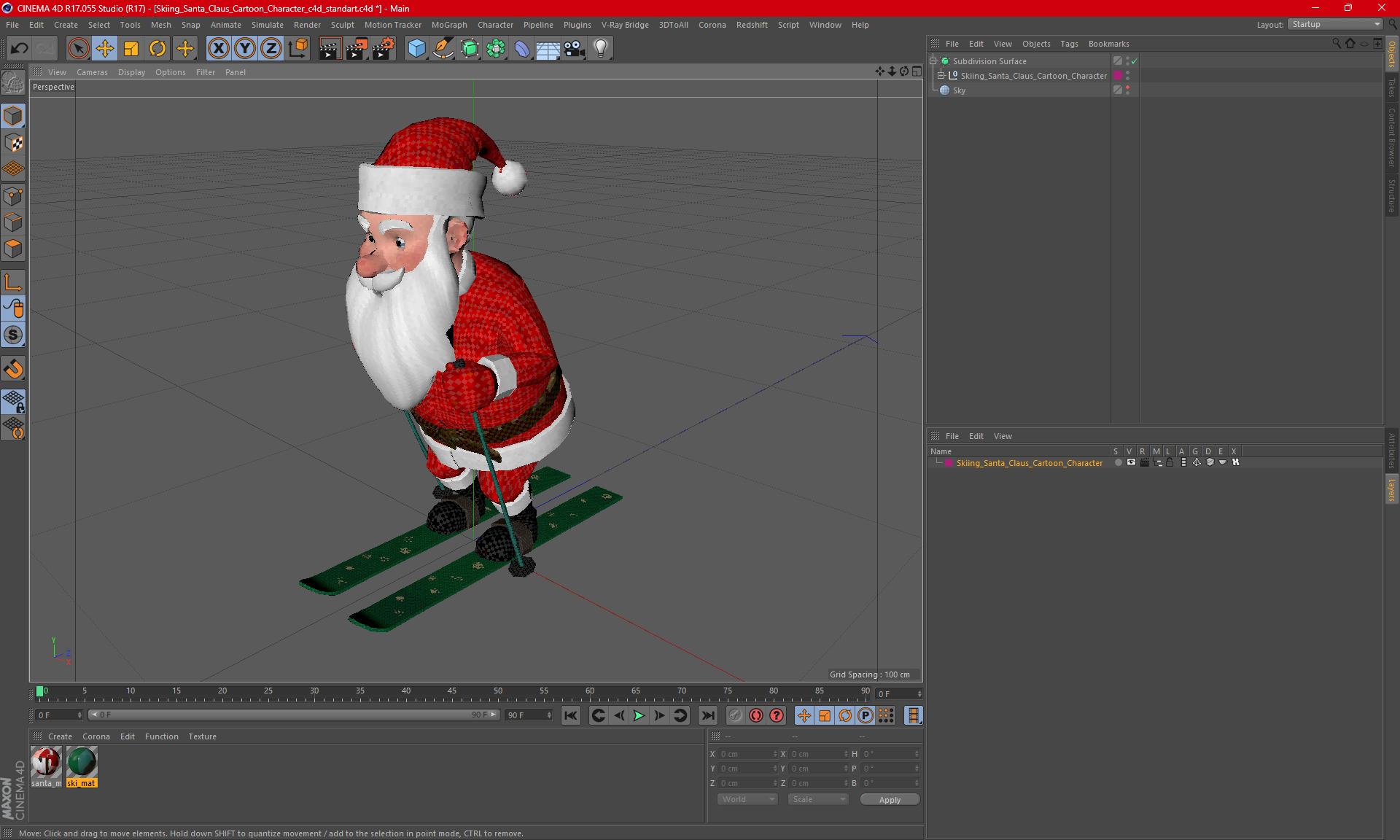Open material manager Texture menu

(202, 736)
